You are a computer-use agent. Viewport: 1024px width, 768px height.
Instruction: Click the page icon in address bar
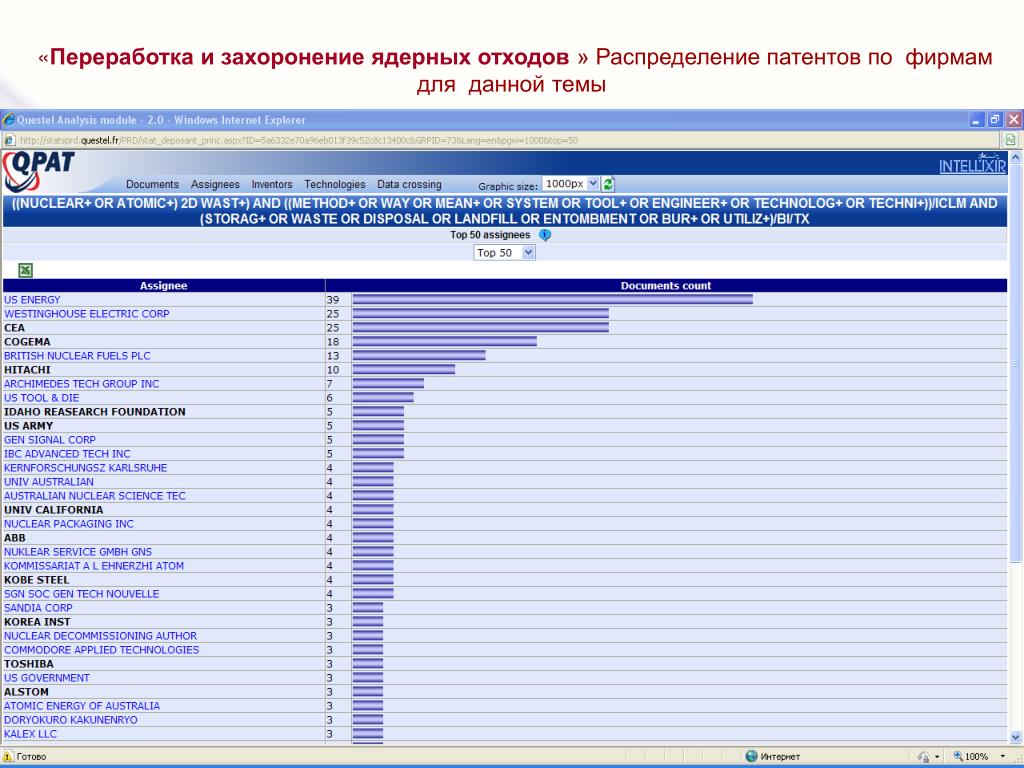coord(9,140)
